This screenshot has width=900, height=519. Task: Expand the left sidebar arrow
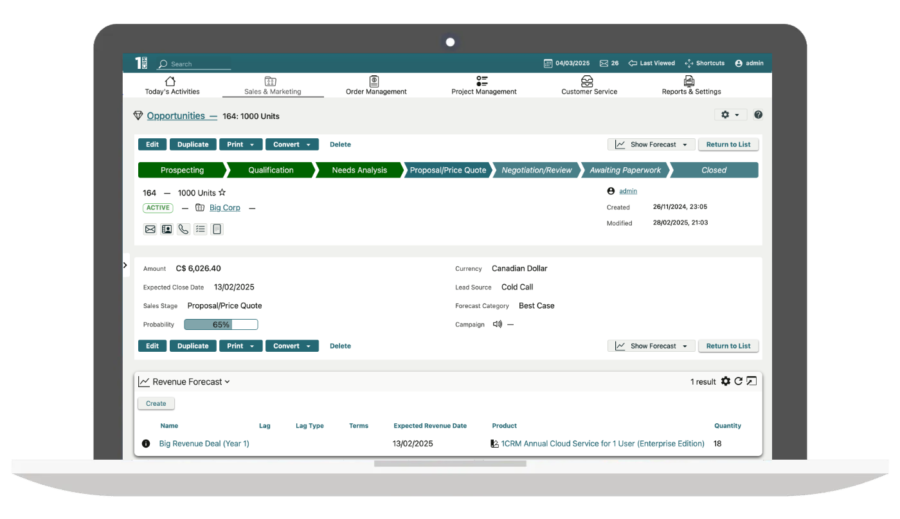(125, 266)
